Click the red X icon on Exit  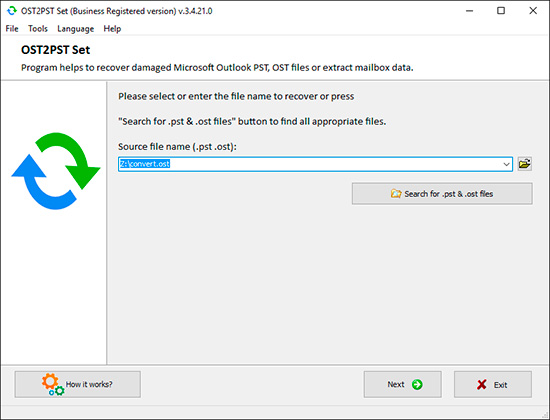coord(482,385)
